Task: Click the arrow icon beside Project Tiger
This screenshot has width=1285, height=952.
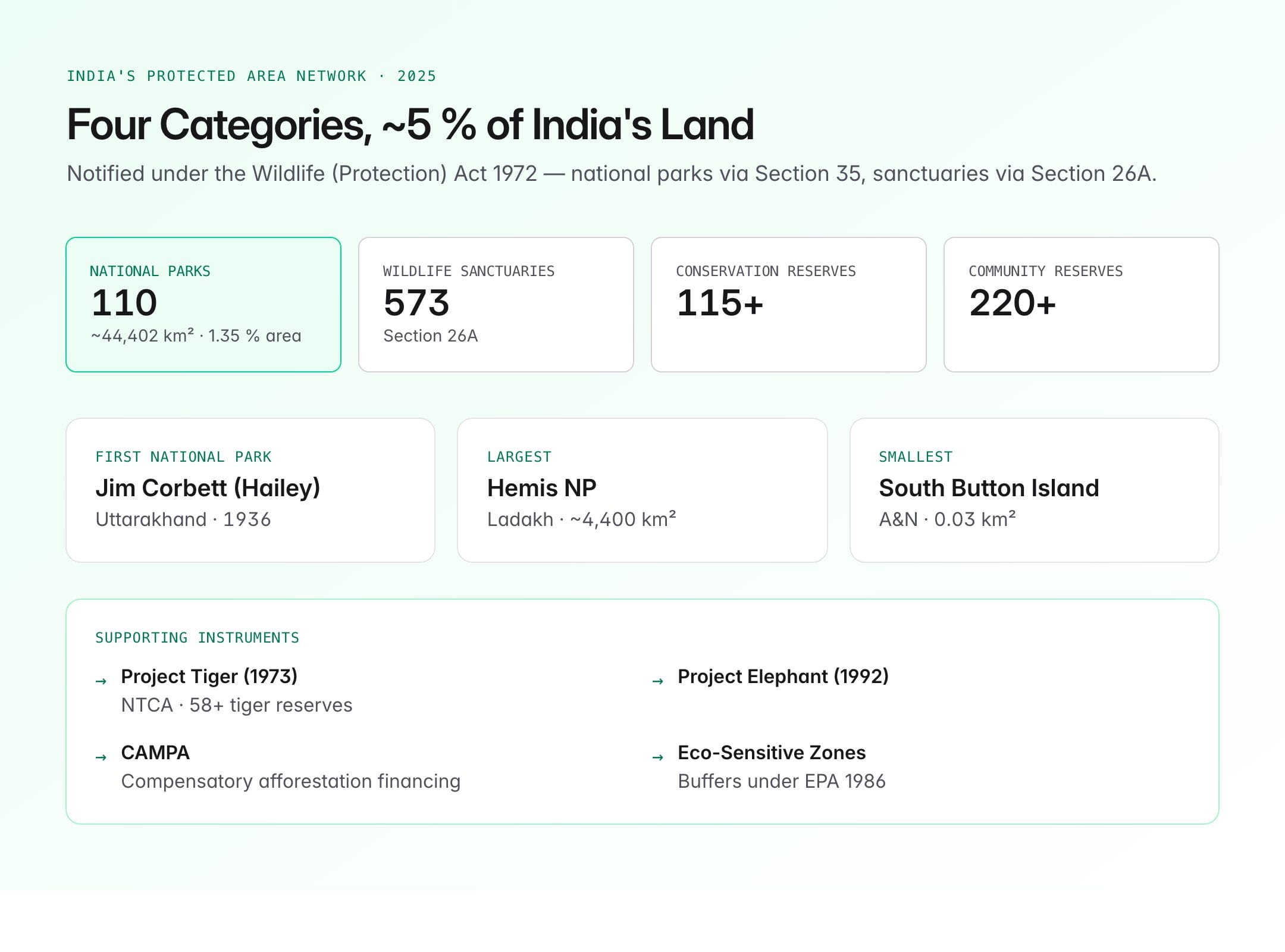Action: pyautogui.click(x=101, y=681)
